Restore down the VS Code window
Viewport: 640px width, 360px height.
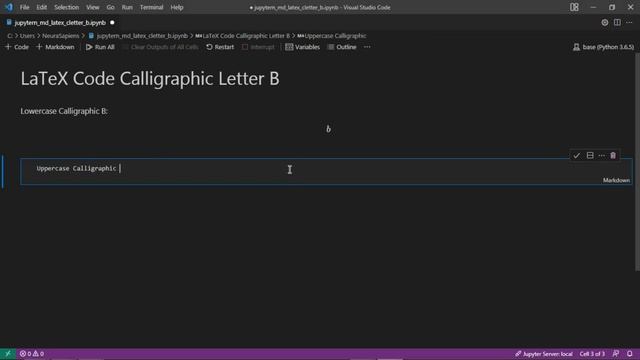[x=612, y=7]
